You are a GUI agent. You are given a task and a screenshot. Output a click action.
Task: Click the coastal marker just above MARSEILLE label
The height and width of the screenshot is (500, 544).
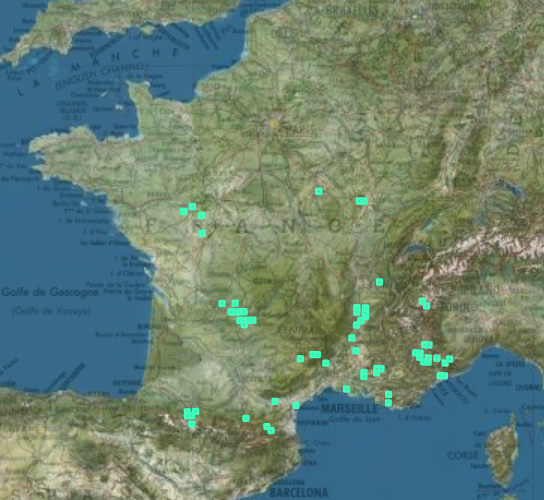click(346, 389)
